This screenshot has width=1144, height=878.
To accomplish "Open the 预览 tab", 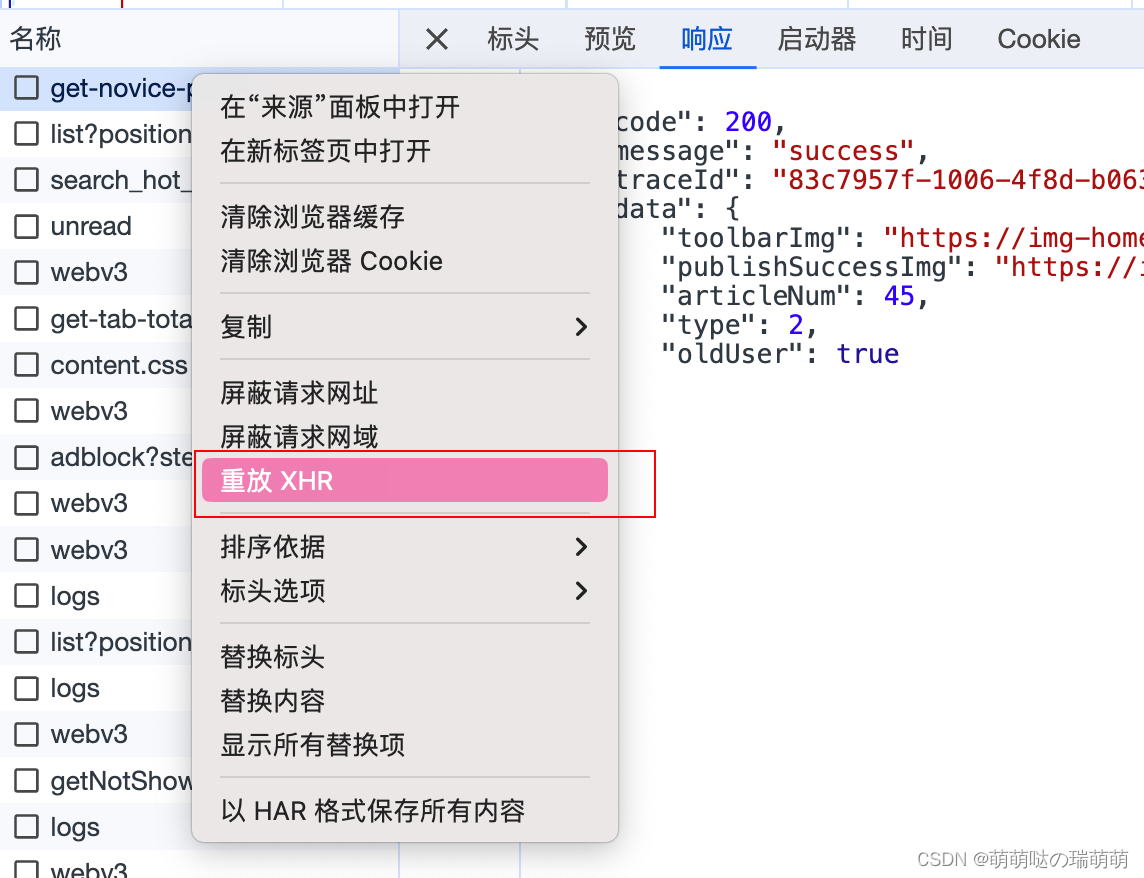I will [x=609, y=40].
